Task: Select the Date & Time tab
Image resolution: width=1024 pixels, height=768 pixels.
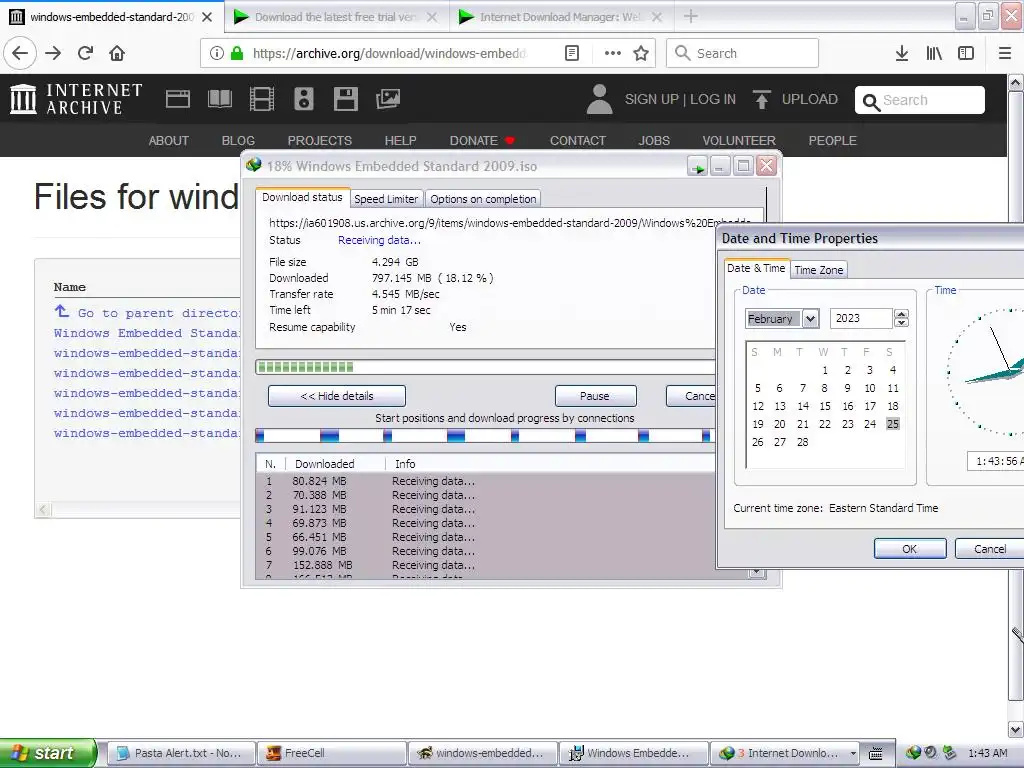Action: (x=756, y=268)
